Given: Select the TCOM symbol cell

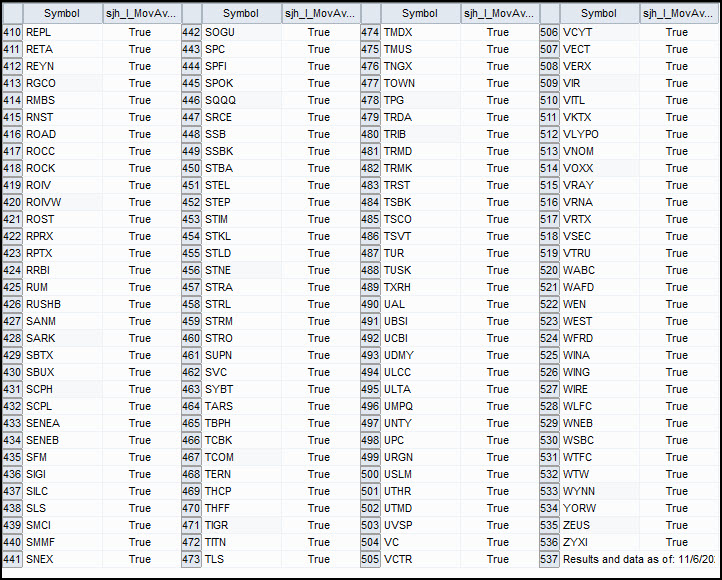Looking at the screenshot, I should coord(242,458).
